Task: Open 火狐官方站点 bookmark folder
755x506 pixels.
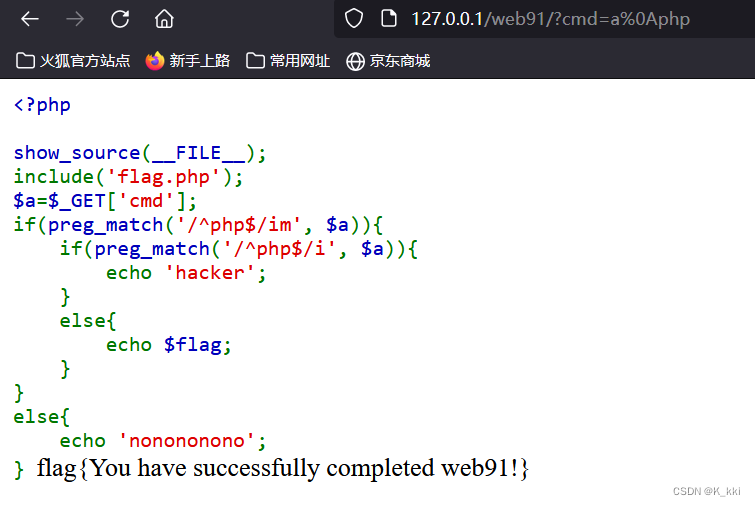Action: click(73, 61)
